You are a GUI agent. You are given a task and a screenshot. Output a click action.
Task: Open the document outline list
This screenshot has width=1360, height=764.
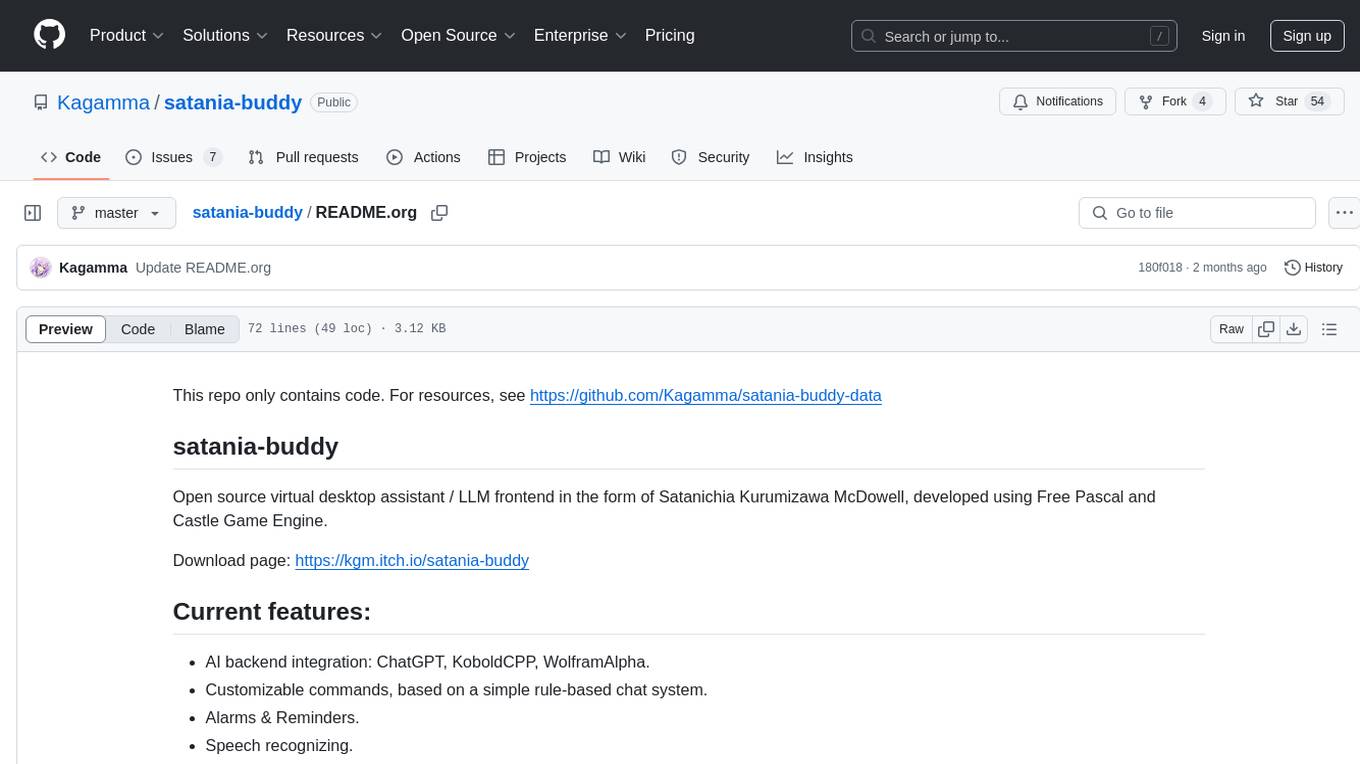point(1329,329)
